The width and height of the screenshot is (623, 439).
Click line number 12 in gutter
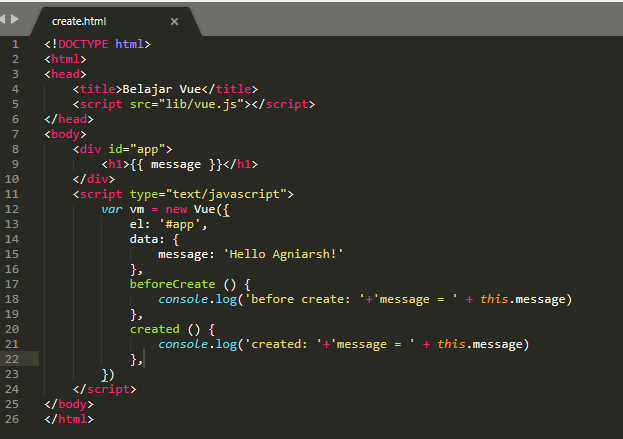pos(12,209)
